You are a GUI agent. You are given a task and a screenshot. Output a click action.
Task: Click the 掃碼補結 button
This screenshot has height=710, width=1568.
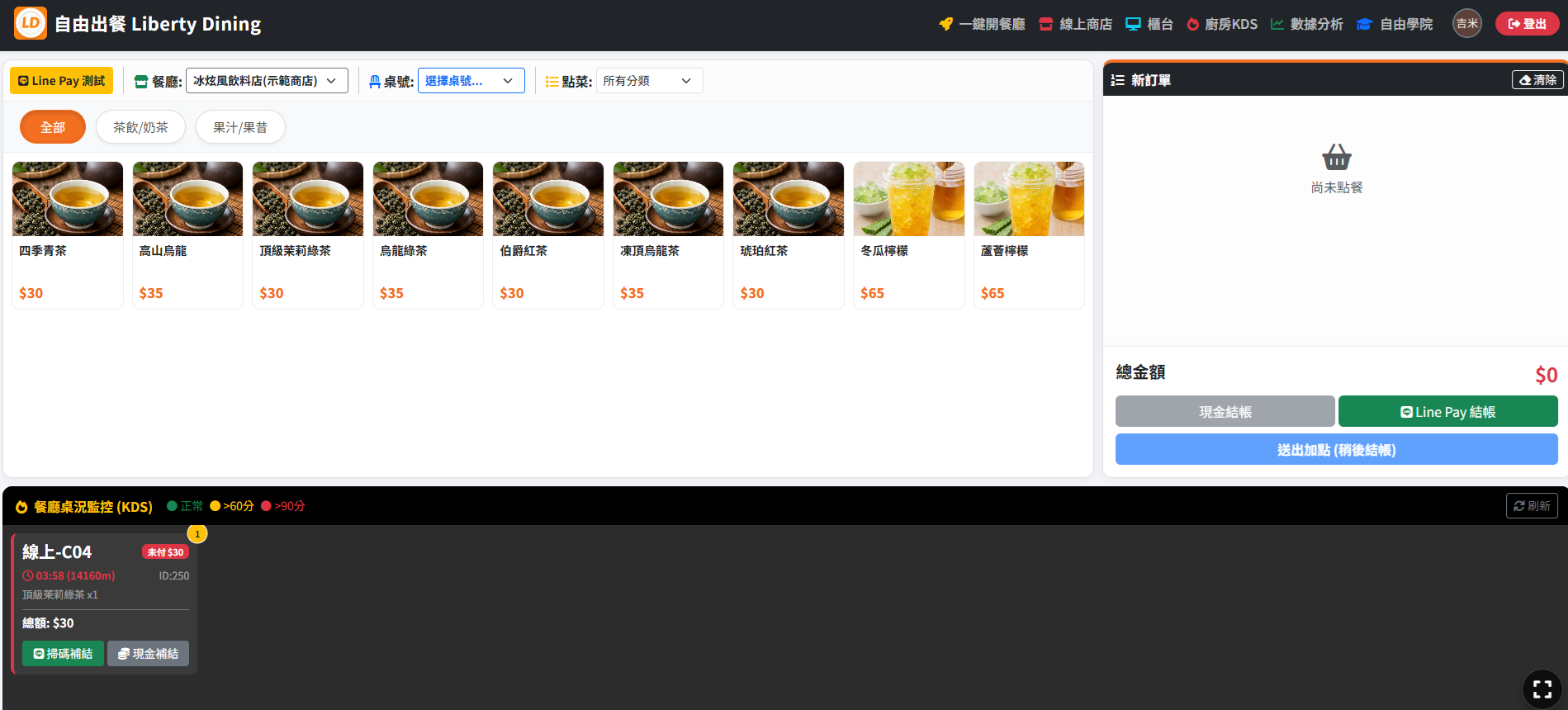point(63,653)
